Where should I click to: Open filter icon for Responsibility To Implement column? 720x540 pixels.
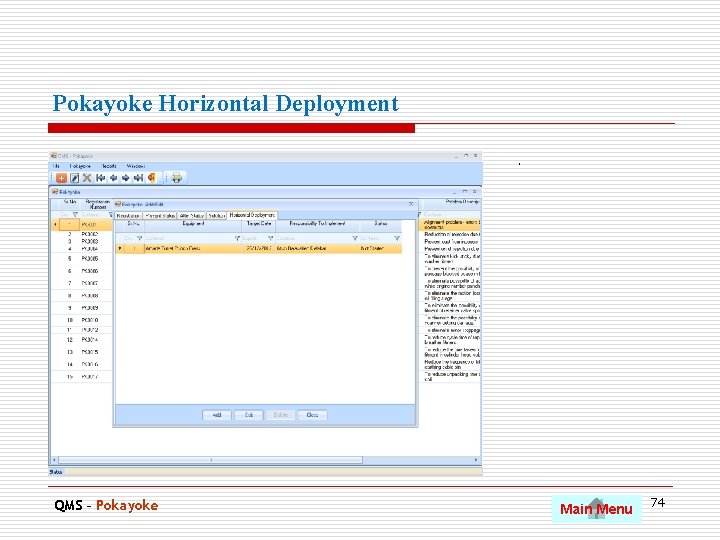(x=355, y=238)
